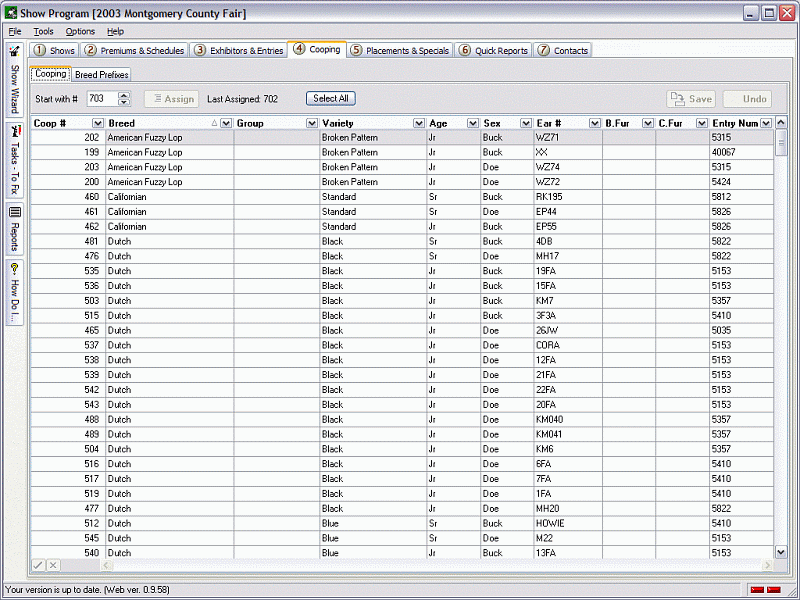Open the Tasks - To Fix panel
Viewport: 800px width, 600px height.
click(15, 158)
